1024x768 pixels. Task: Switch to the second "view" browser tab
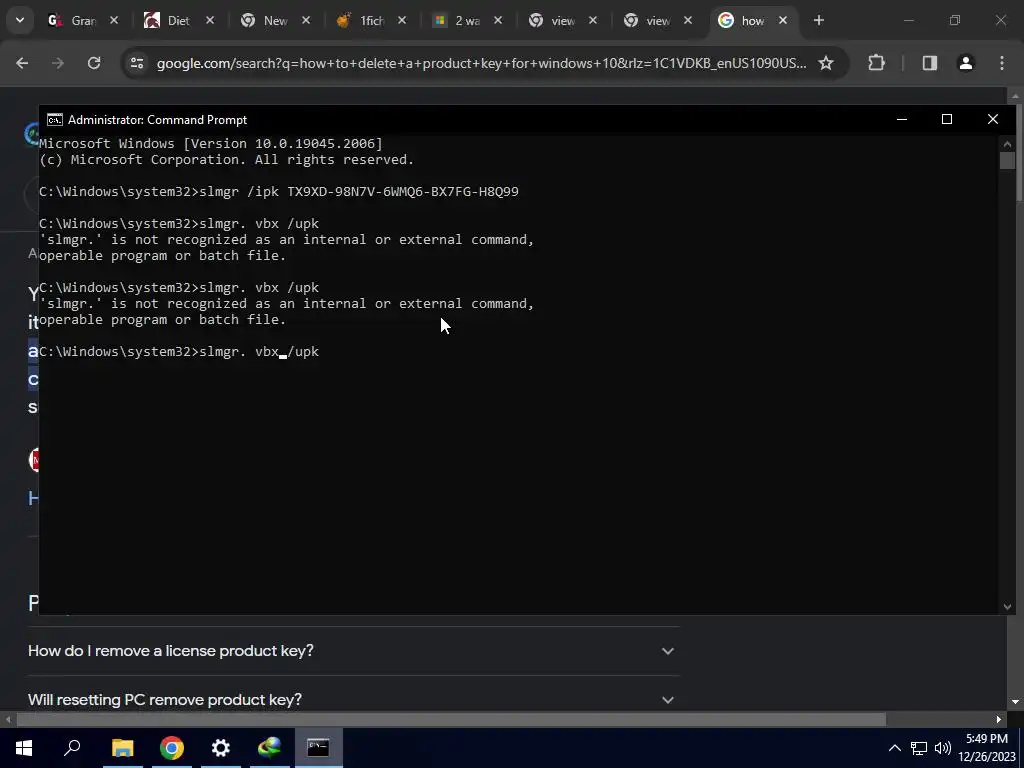[x=649, y=20]
